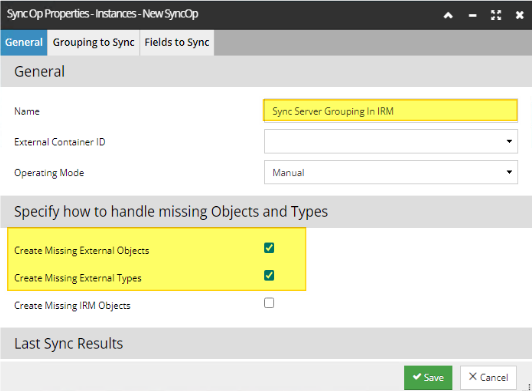Collapse dialog with the up chevron icon
Viewport: 532px width, 391px height.
pos(448,15)
